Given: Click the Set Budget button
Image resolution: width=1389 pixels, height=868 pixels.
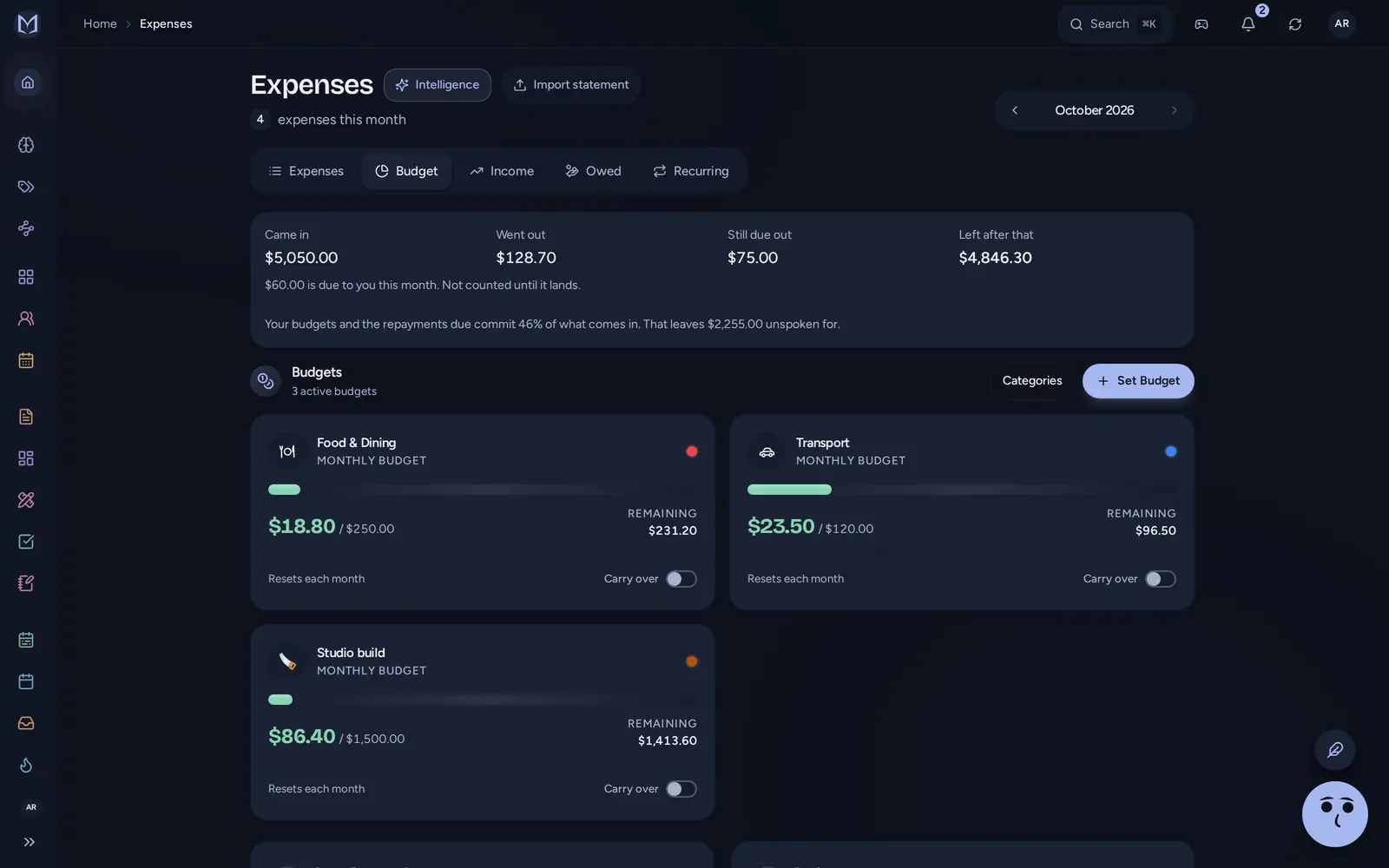Looking at the screenshot, I should click(1138, 381).
